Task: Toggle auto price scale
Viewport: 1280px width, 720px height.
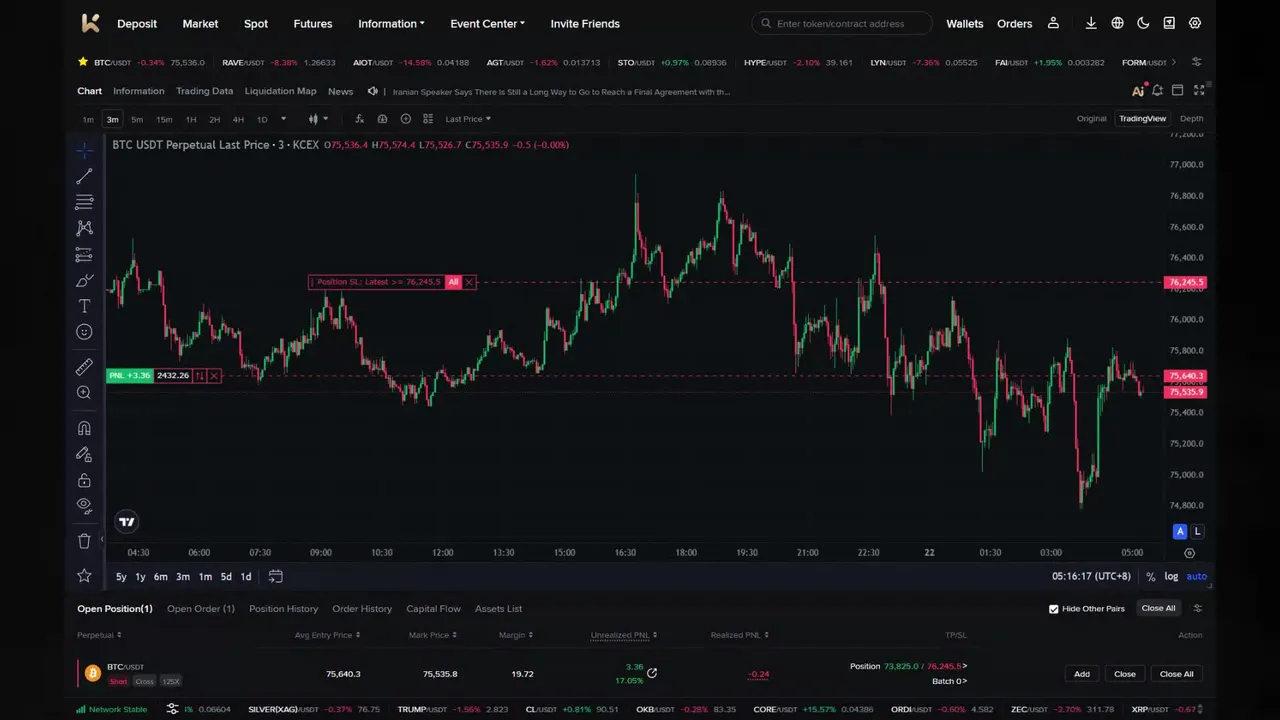Action: coord(1196,576)
